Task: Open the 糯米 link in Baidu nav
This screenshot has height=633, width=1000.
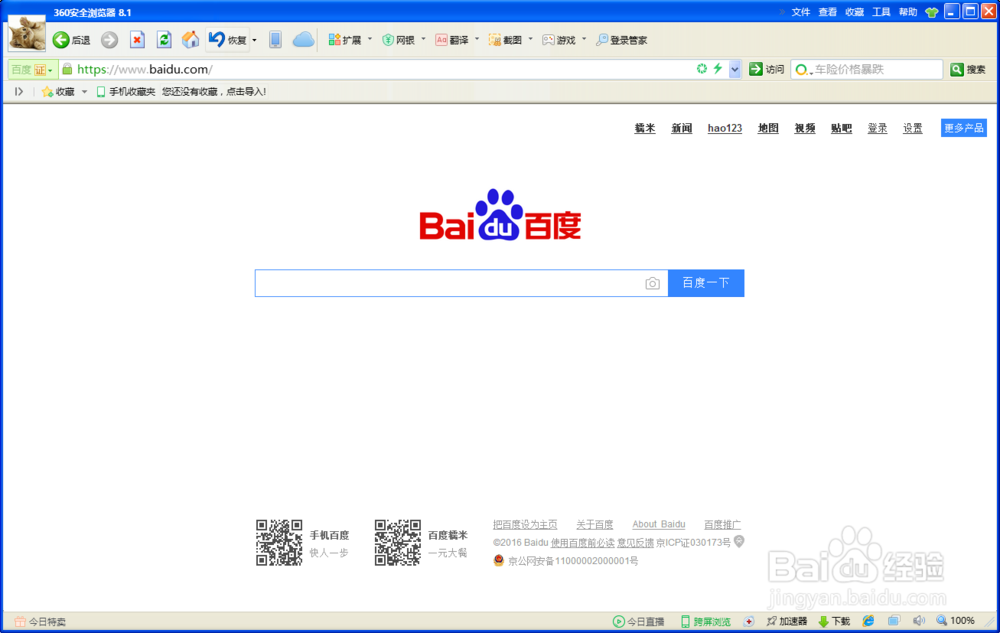Action: click(645, 128)
